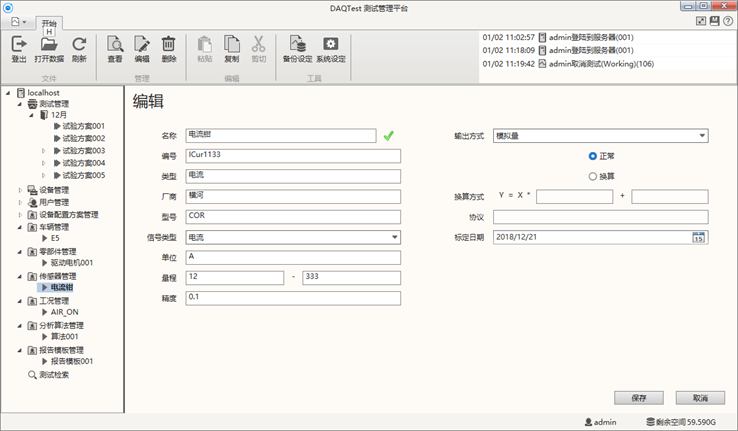Open the 输出方式 dropdown
Viewport: 738px width, 431px height.
pos(702,136)
